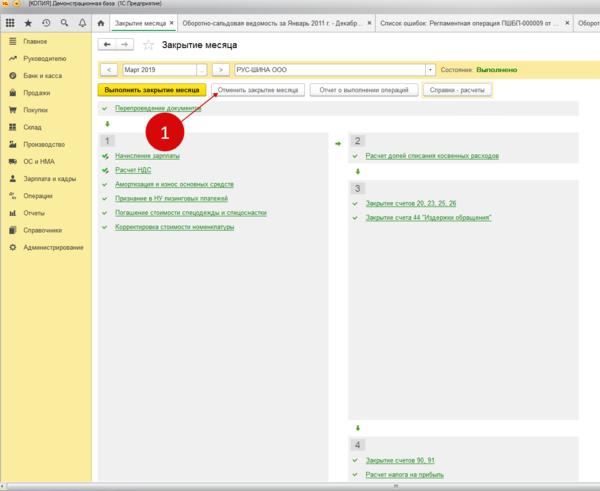Viewport: 600px width, 491px height.
Task: Go to previous month button
Action: click(x=109, y=70)
